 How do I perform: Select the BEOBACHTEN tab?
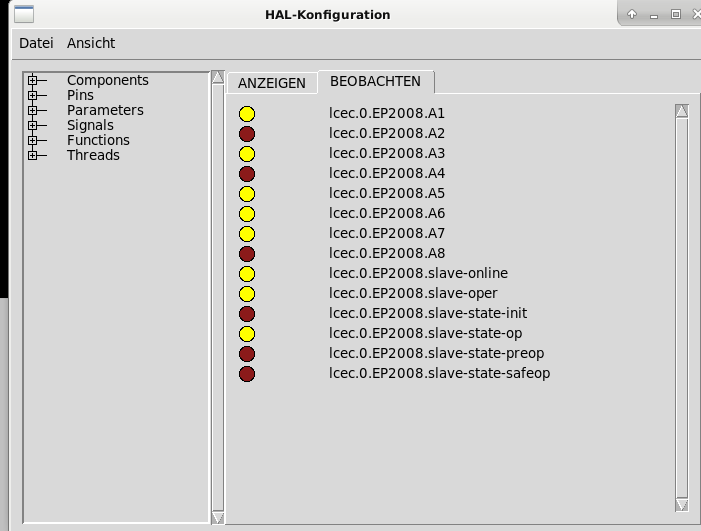tap(376, 81)
